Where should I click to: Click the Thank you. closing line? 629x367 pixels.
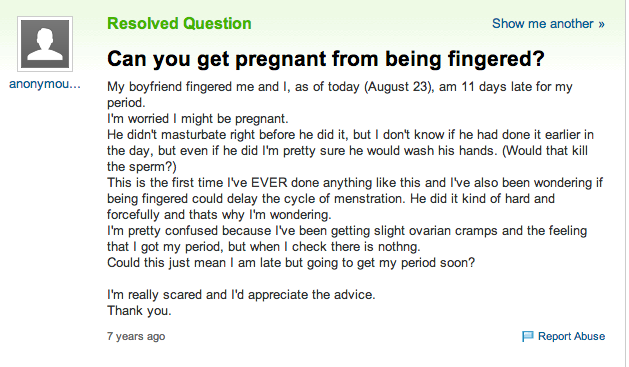139,311
